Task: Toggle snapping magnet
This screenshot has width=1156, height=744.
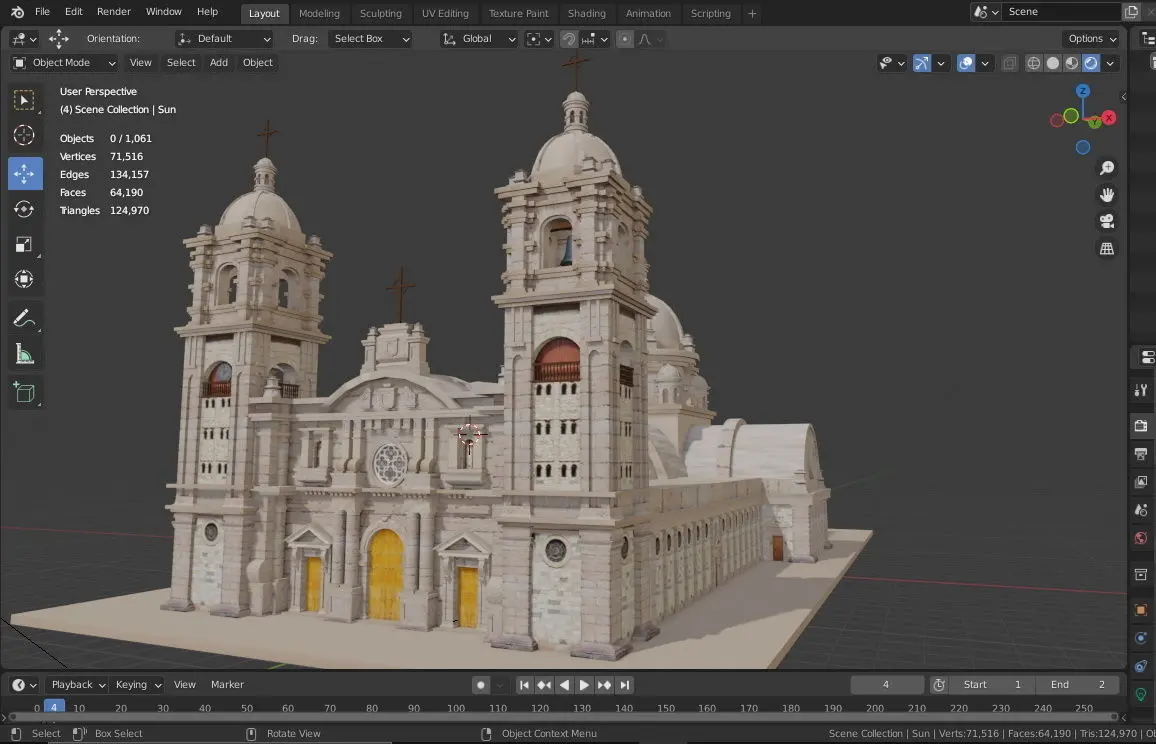Action: click(x=568, y=39)
